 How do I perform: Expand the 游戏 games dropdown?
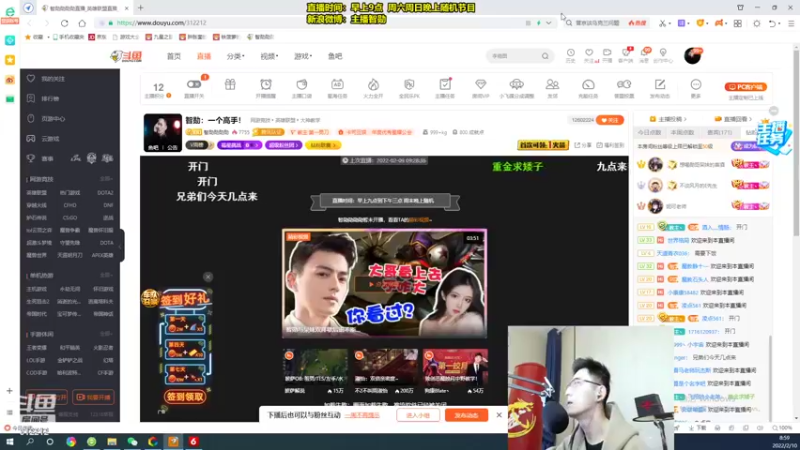pyautogui.click(x=303, y=56)
